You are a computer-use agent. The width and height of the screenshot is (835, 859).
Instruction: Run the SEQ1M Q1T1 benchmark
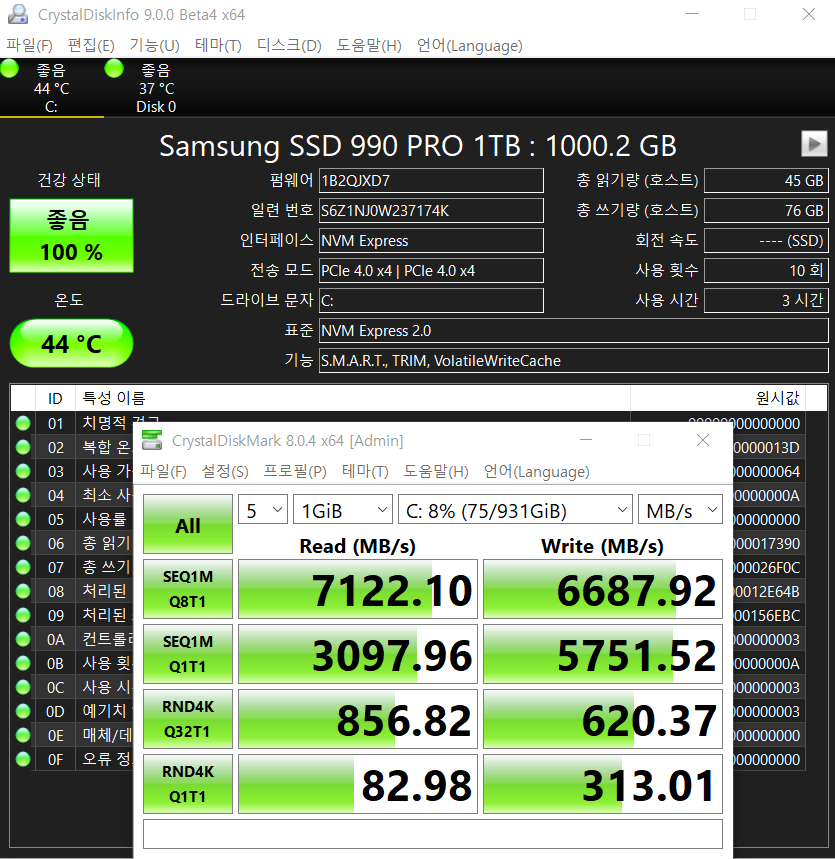(x=188, y=654)
